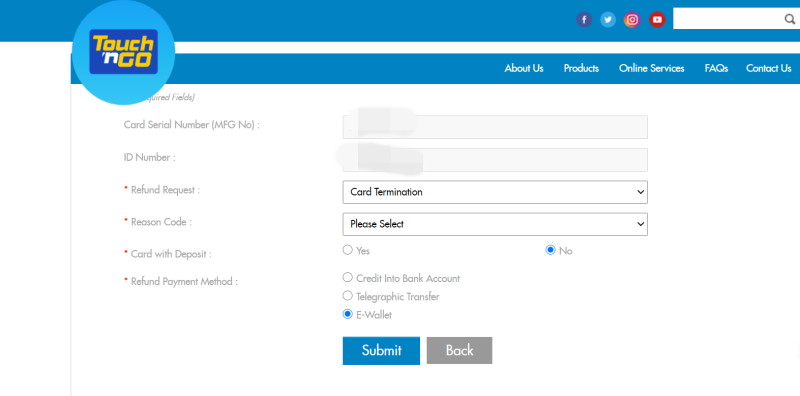This screenshot has width=800, height=396.
Task: Expand the Reason Code dropdown
Action: click(x=495, y=224)
